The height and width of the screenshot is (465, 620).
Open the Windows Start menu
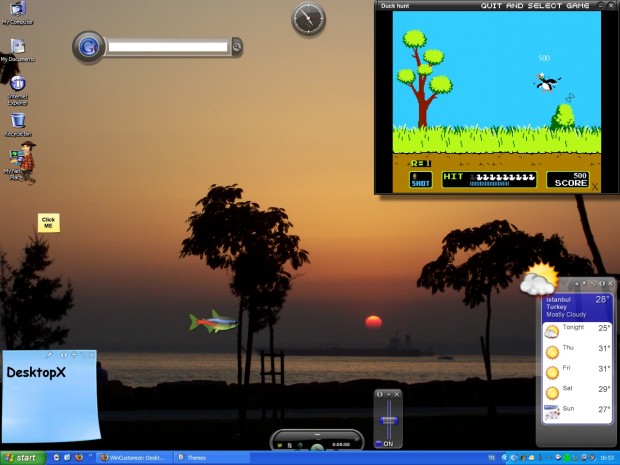21,457
